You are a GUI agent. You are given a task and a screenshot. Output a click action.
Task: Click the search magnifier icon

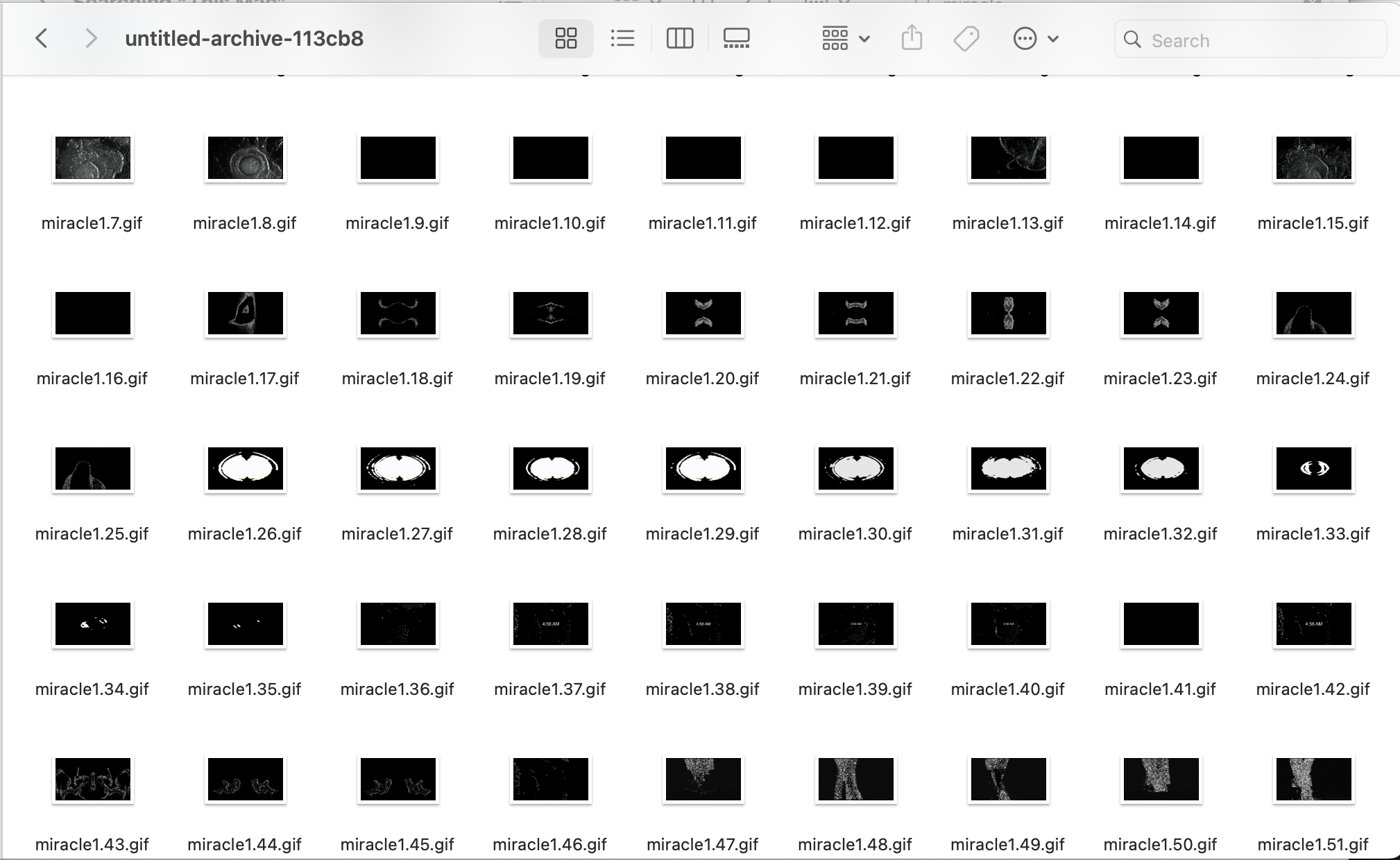pos(1132,40)
